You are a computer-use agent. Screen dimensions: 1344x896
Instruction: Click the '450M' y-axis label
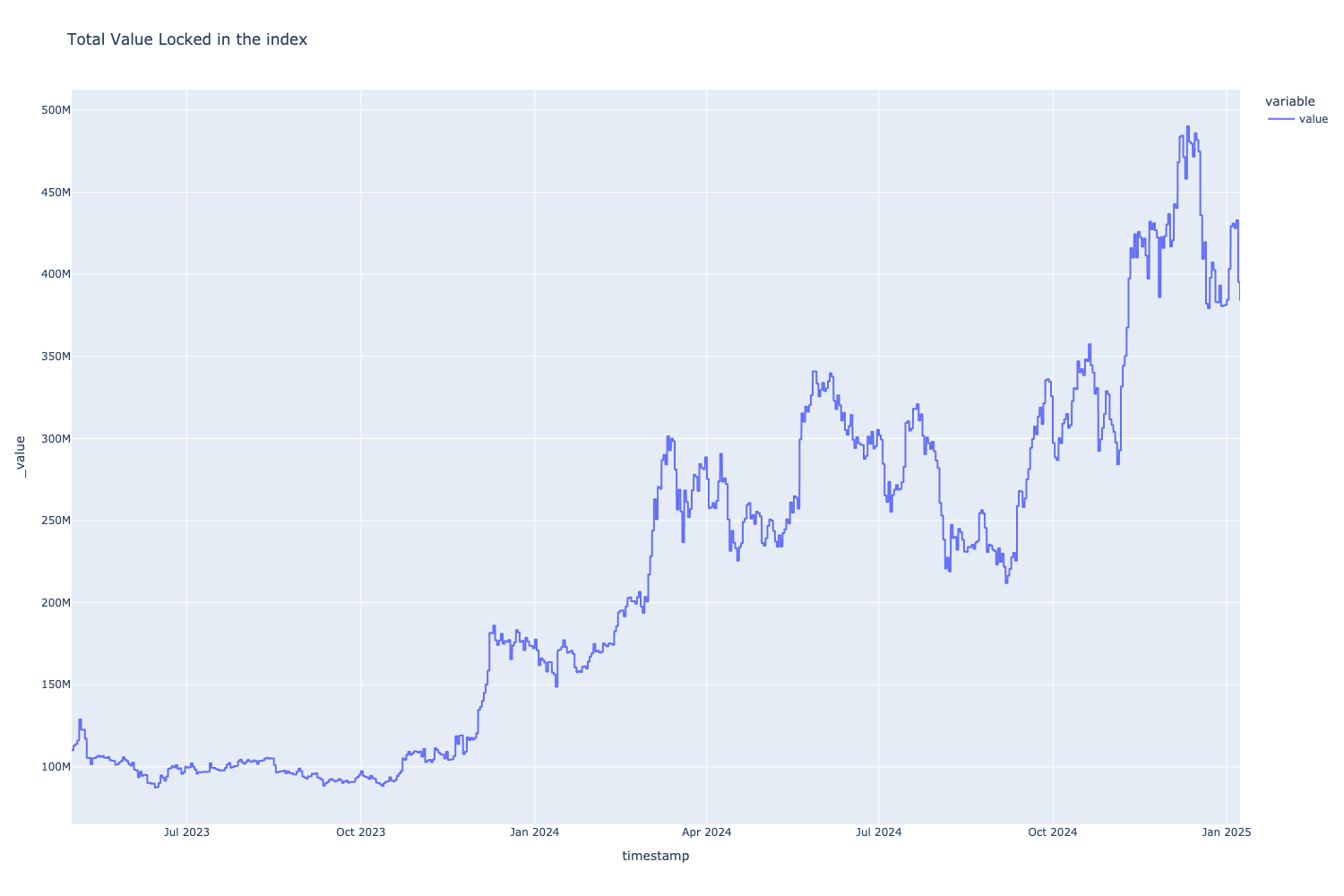click(x=54, y=192)
